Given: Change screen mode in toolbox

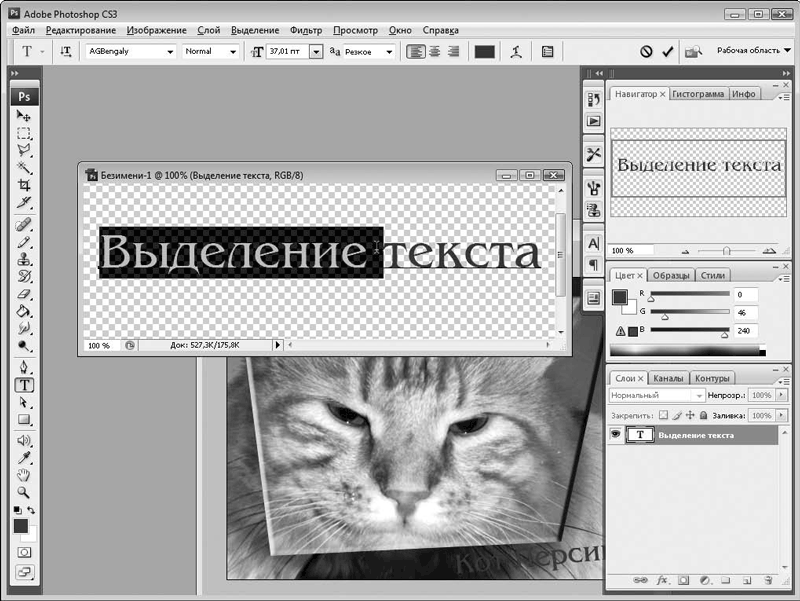Looking at the screenshot, I should point(24,572).
